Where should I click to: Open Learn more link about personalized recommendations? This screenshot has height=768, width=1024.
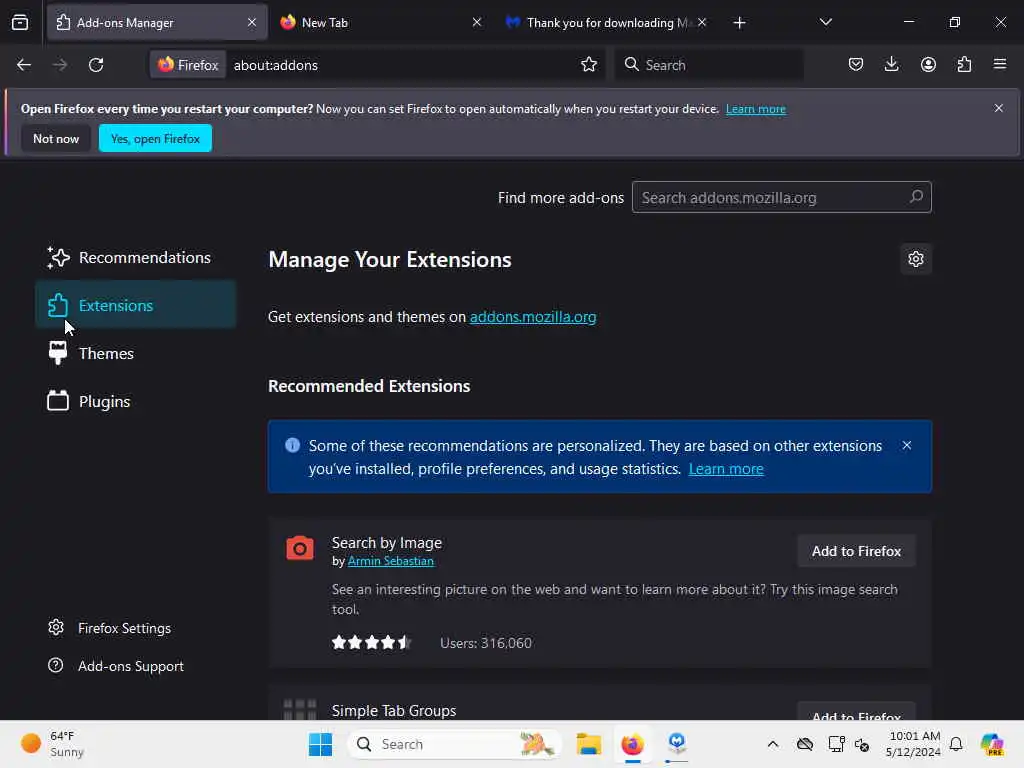tap(726, 469)
